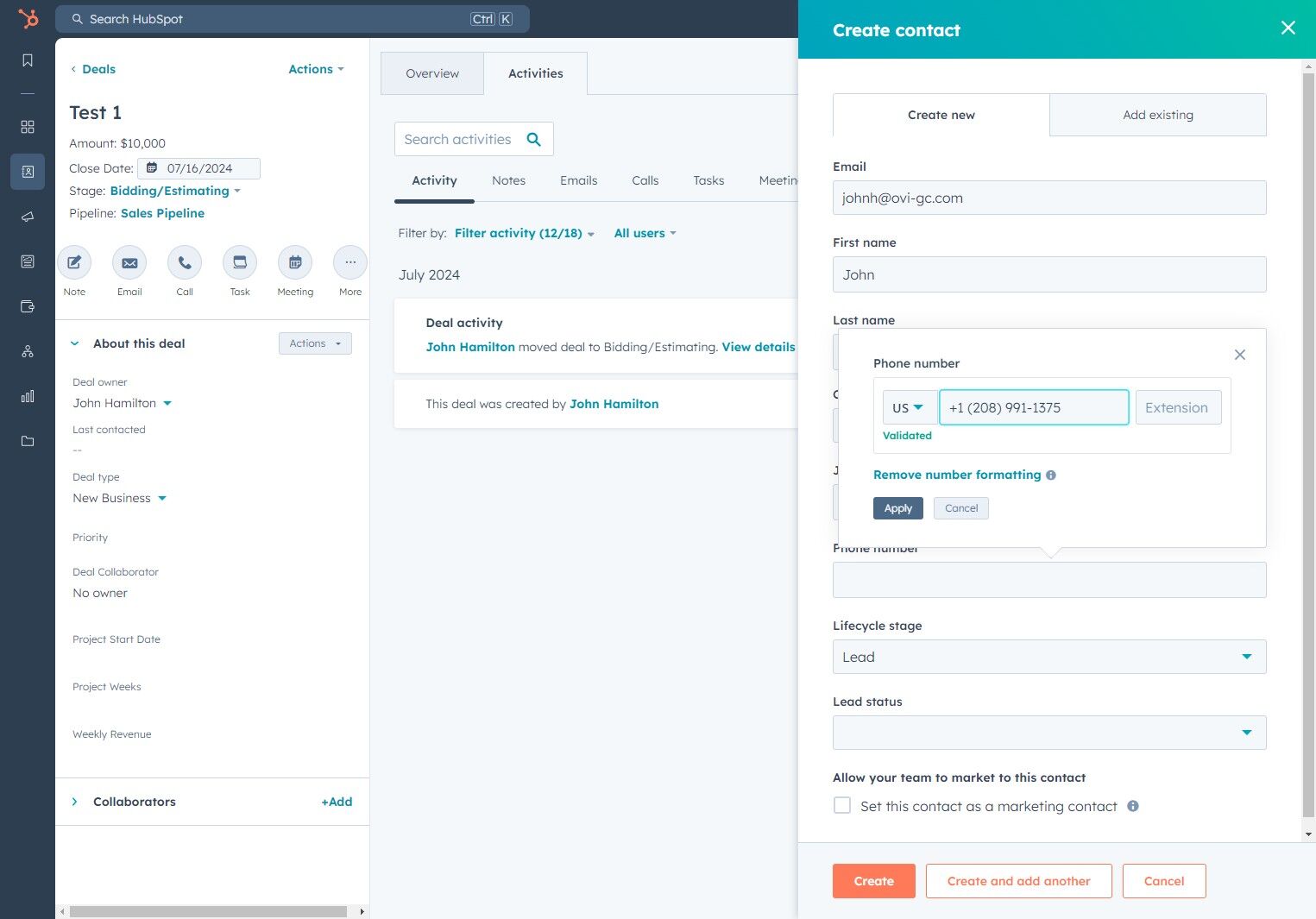
Task: Open the Workspaces grid icon in the sidebar
Action: 28,127
